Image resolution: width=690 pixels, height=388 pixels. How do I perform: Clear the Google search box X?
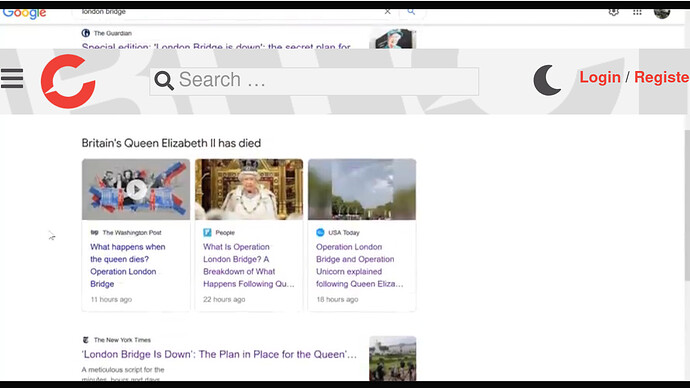tap(387, 12)
